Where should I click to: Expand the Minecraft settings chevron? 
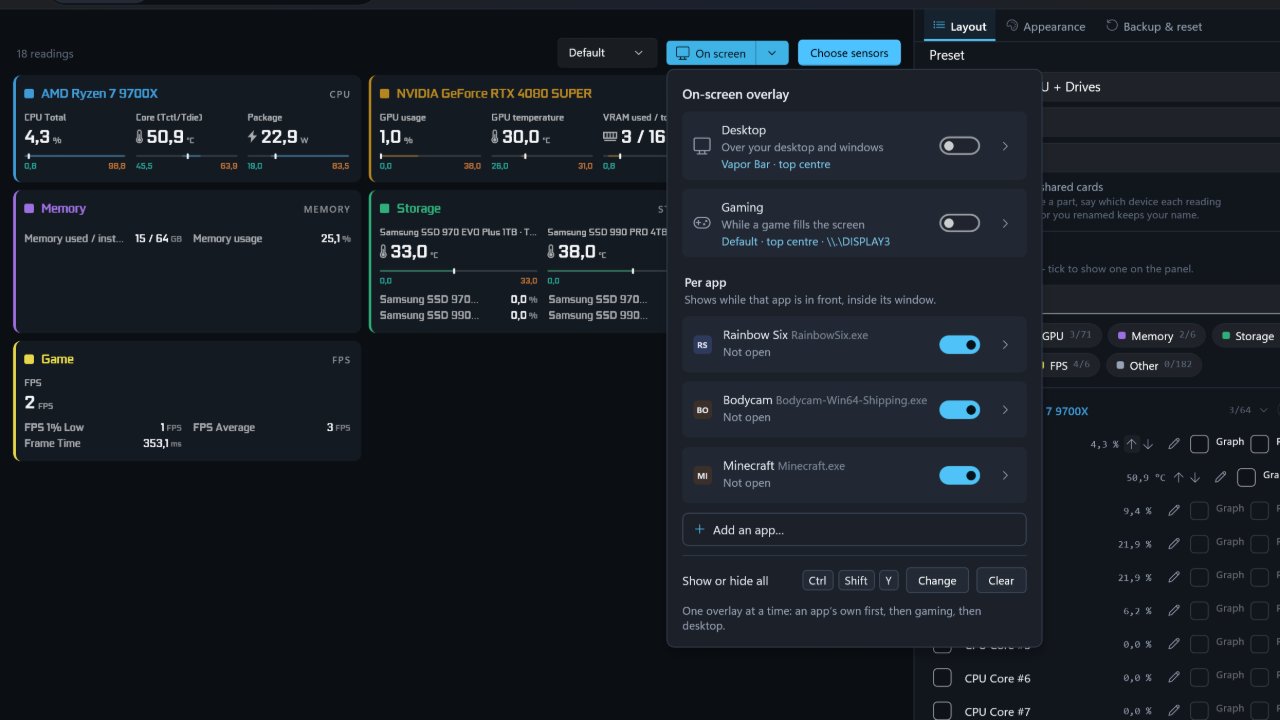point(1005,475)
